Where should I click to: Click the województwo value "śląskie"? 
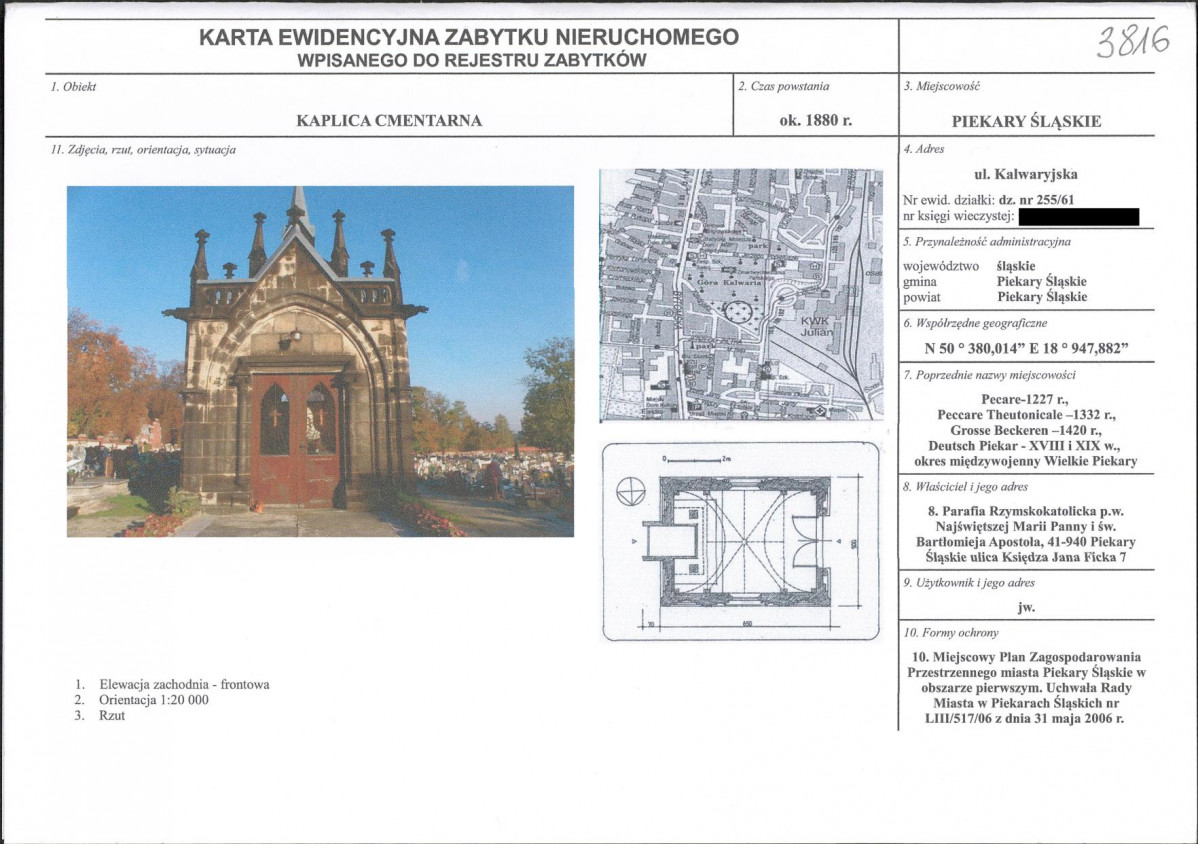(1016, 266)
